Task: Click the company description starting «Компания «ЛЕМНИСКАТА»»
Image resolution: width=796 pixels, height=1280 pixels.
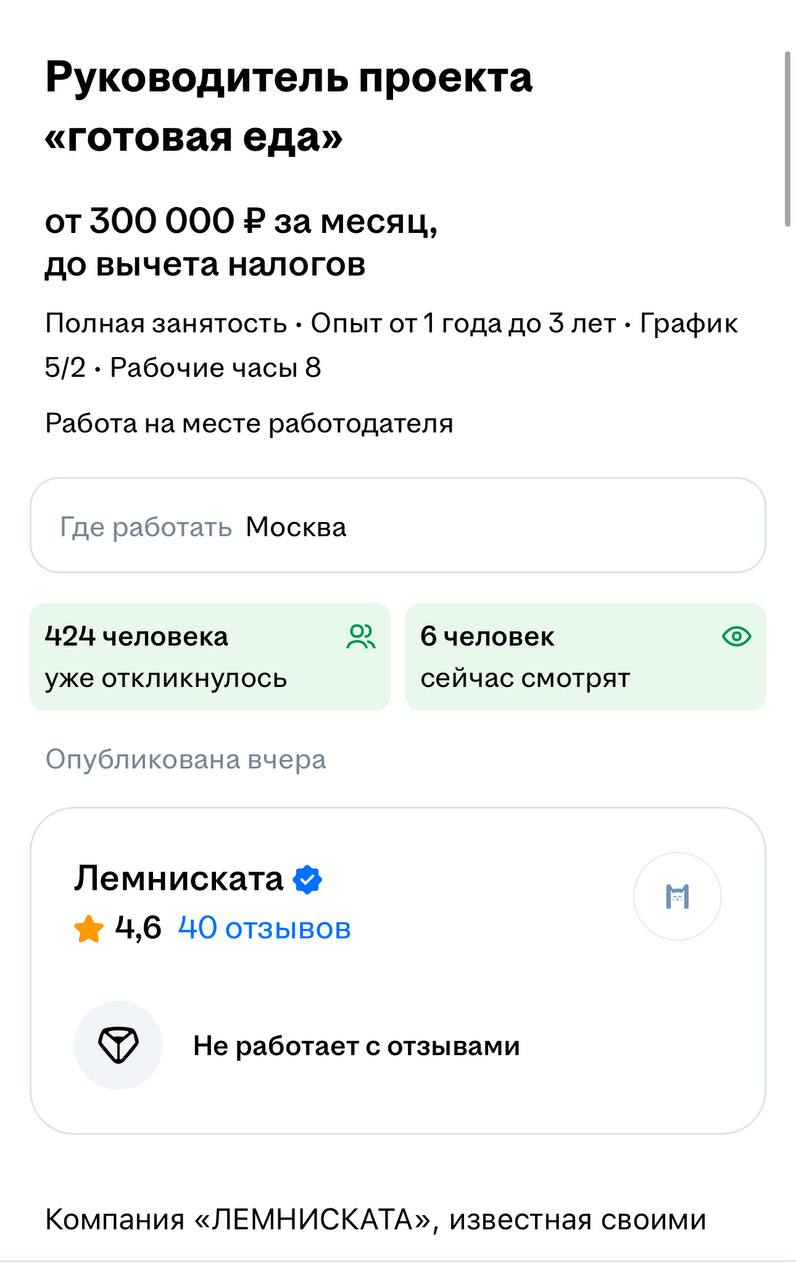Action: 375,1220
